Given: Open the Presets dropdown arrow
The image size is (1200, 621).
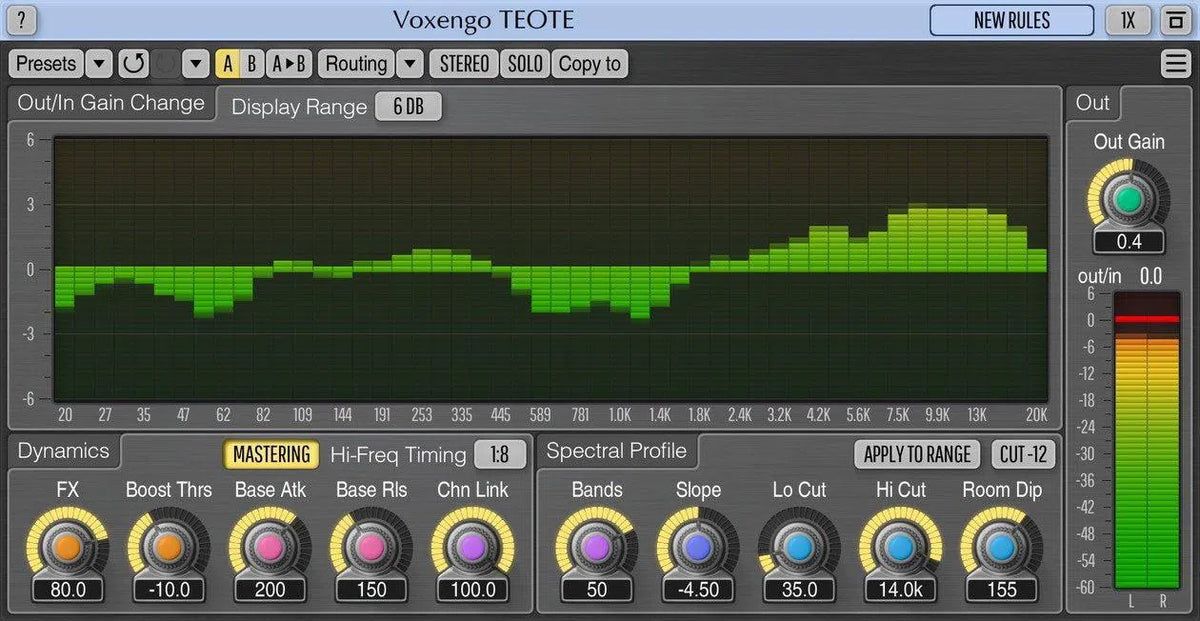Looking at the screenshot, I should [98, 63].
